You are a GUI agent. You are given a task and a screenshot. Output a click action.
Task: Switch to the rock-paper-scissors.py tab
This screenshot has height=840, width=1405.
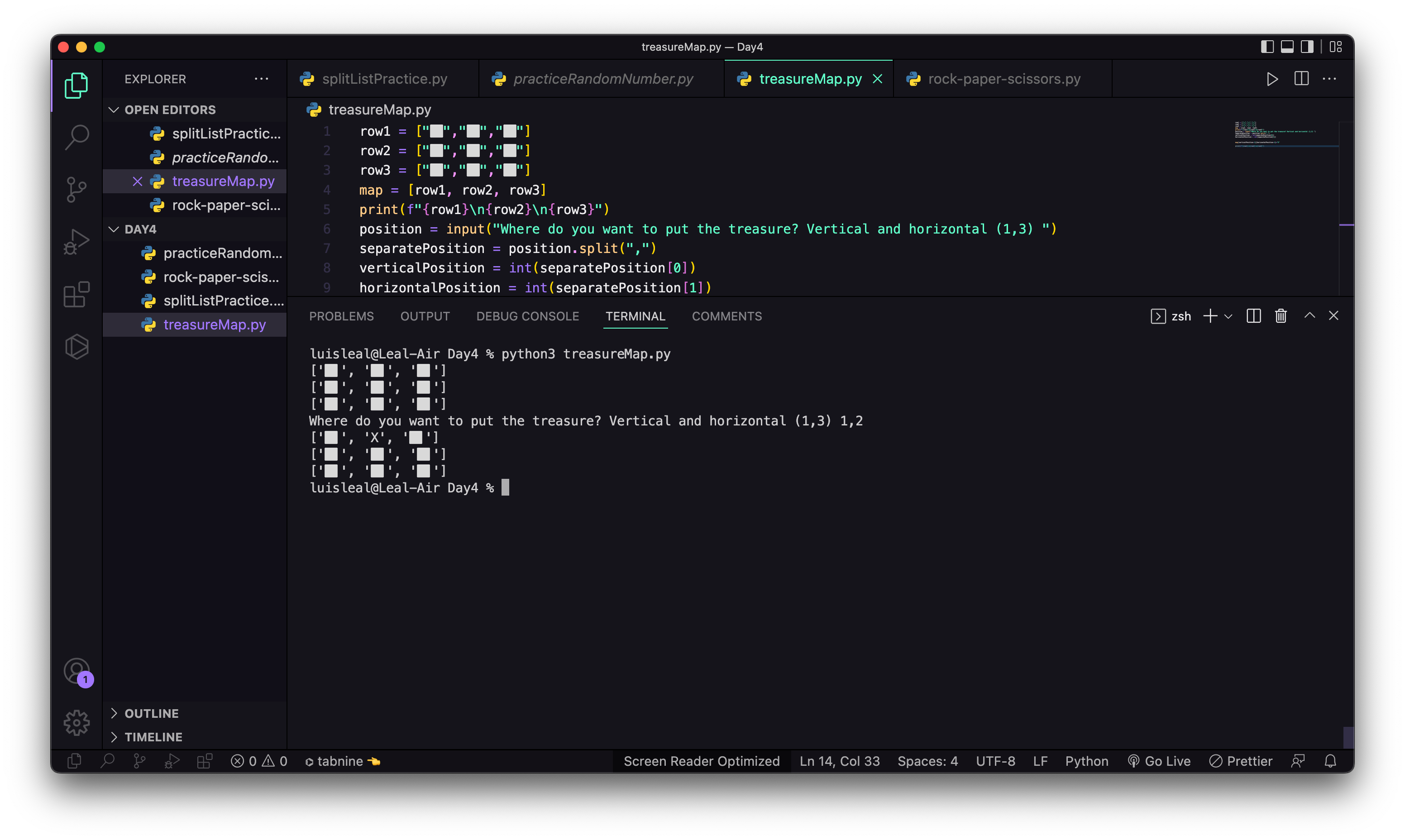tap(1003, 79)
